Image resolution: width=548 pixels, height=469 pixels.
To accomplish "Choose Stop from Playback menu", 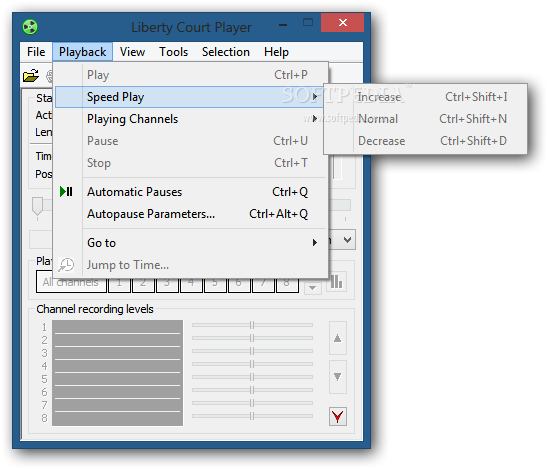I will tap(191, 163).
